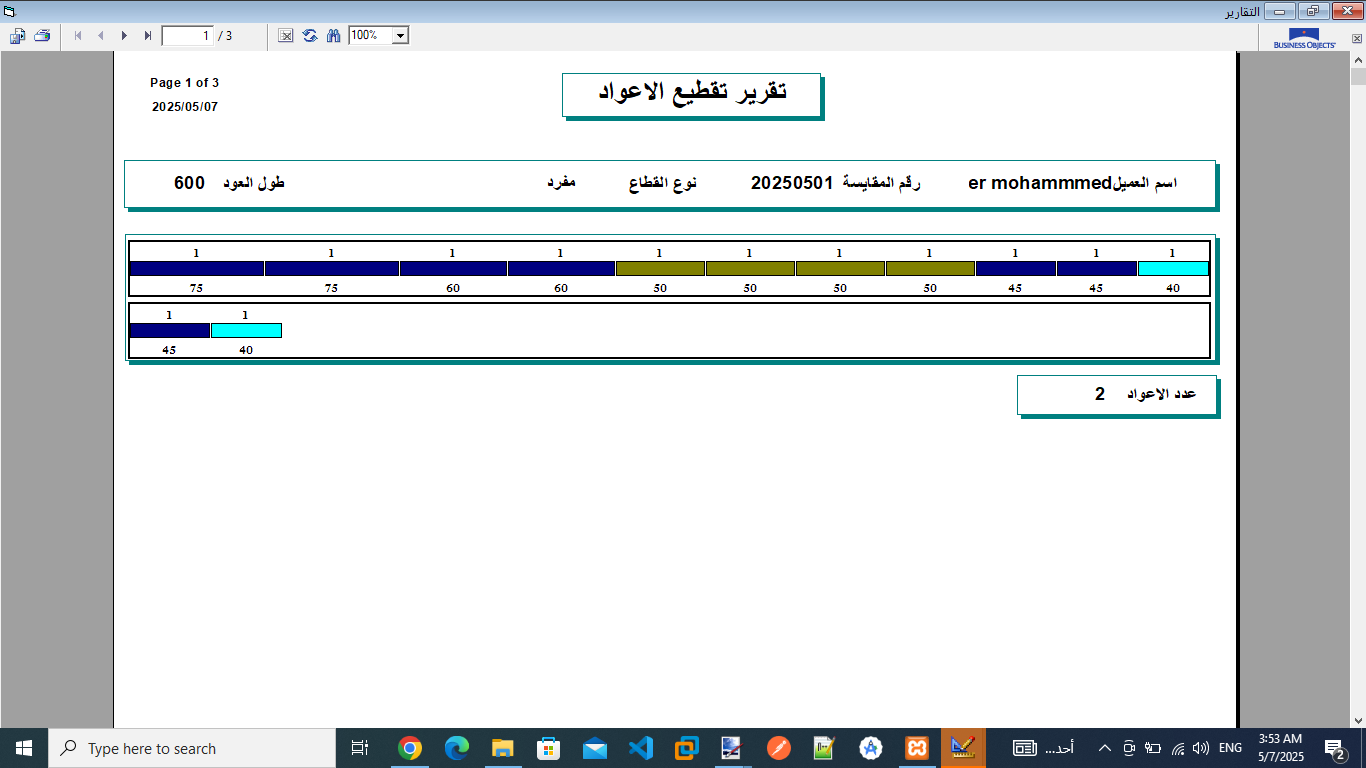Click the page number input field
1366x768 pixels.
(x=188, y=36)
